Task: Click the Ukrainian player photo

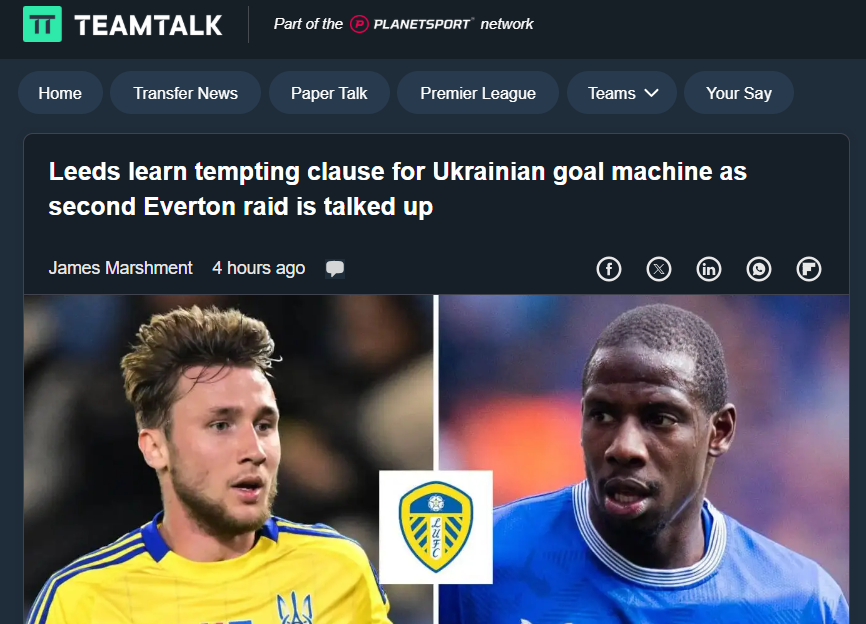Action: 228,459
